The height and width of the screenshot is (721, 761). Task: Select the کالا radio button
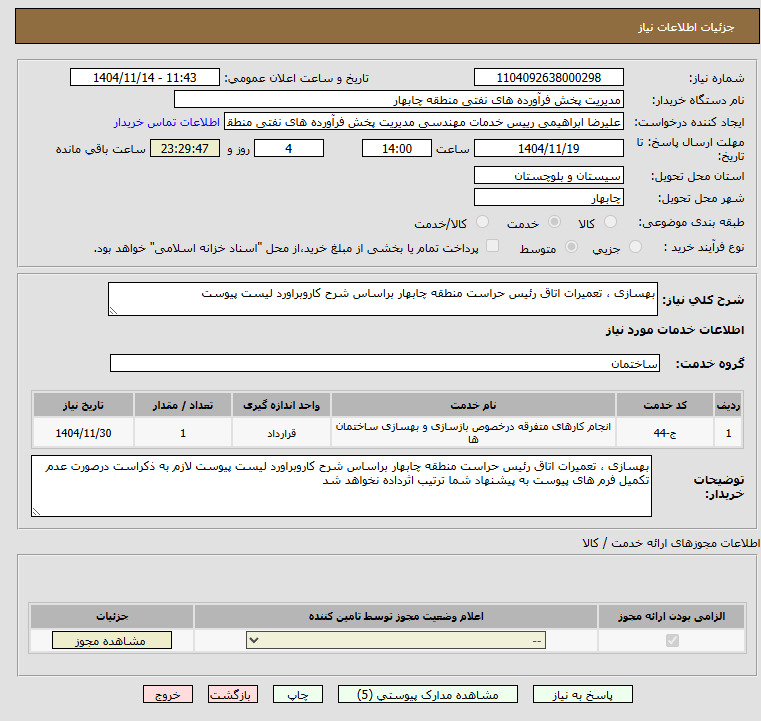coord(610,222)
